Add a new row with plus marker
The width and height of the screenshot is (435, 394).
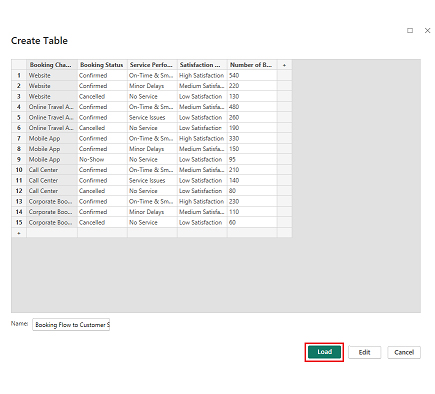[x=19, y=233]
